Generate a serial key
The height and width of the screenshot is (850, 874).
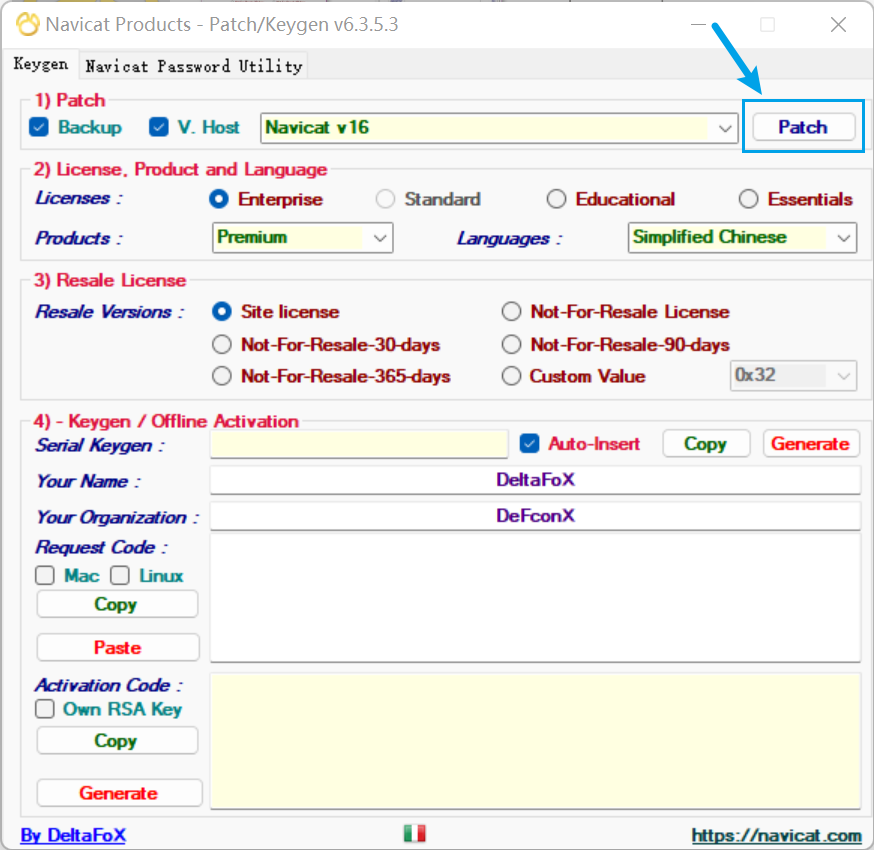pyautogui.click(x=810, y=444)
